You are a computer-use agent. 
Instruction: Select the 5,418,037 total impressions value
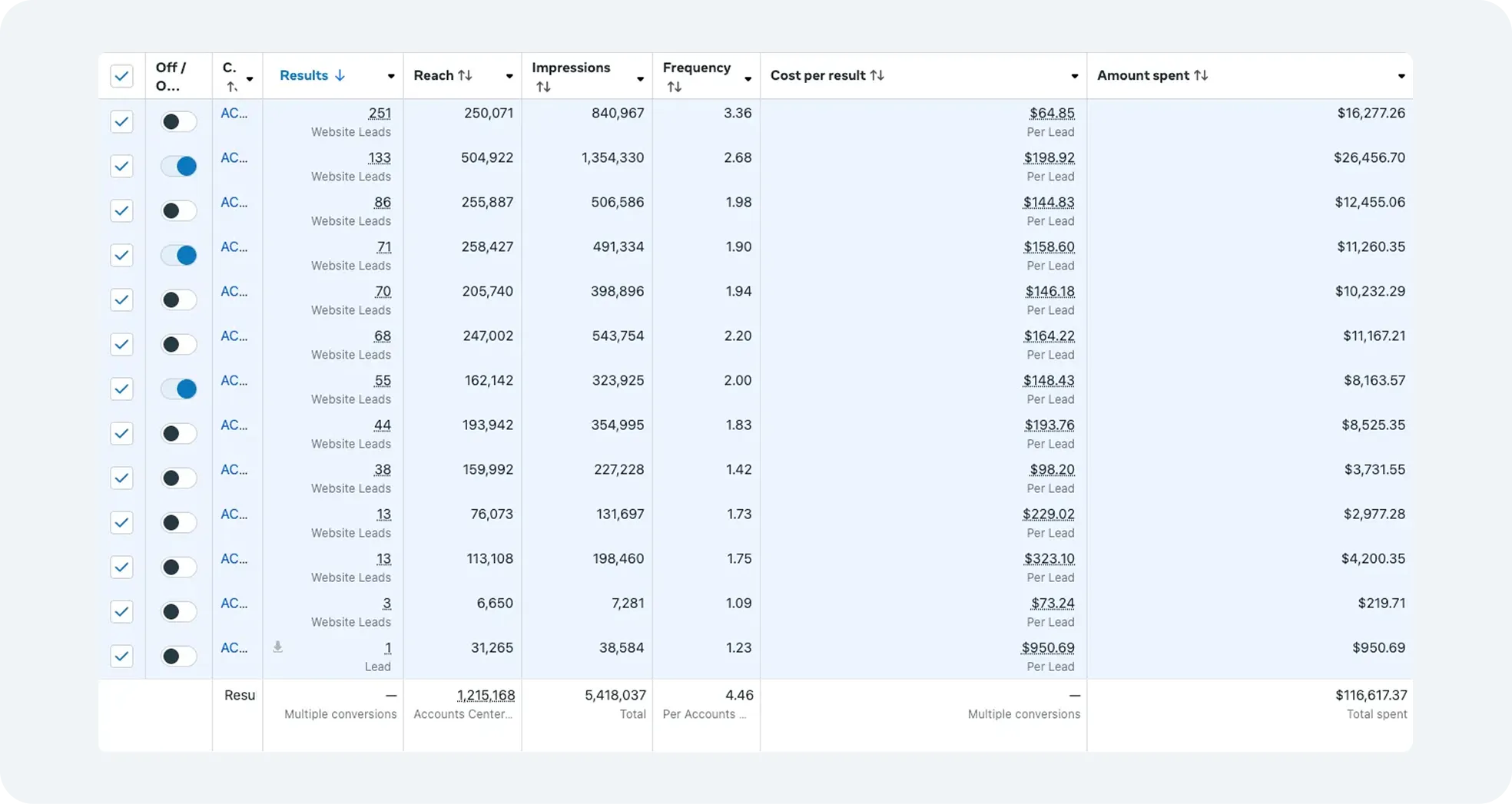(615, 695)
